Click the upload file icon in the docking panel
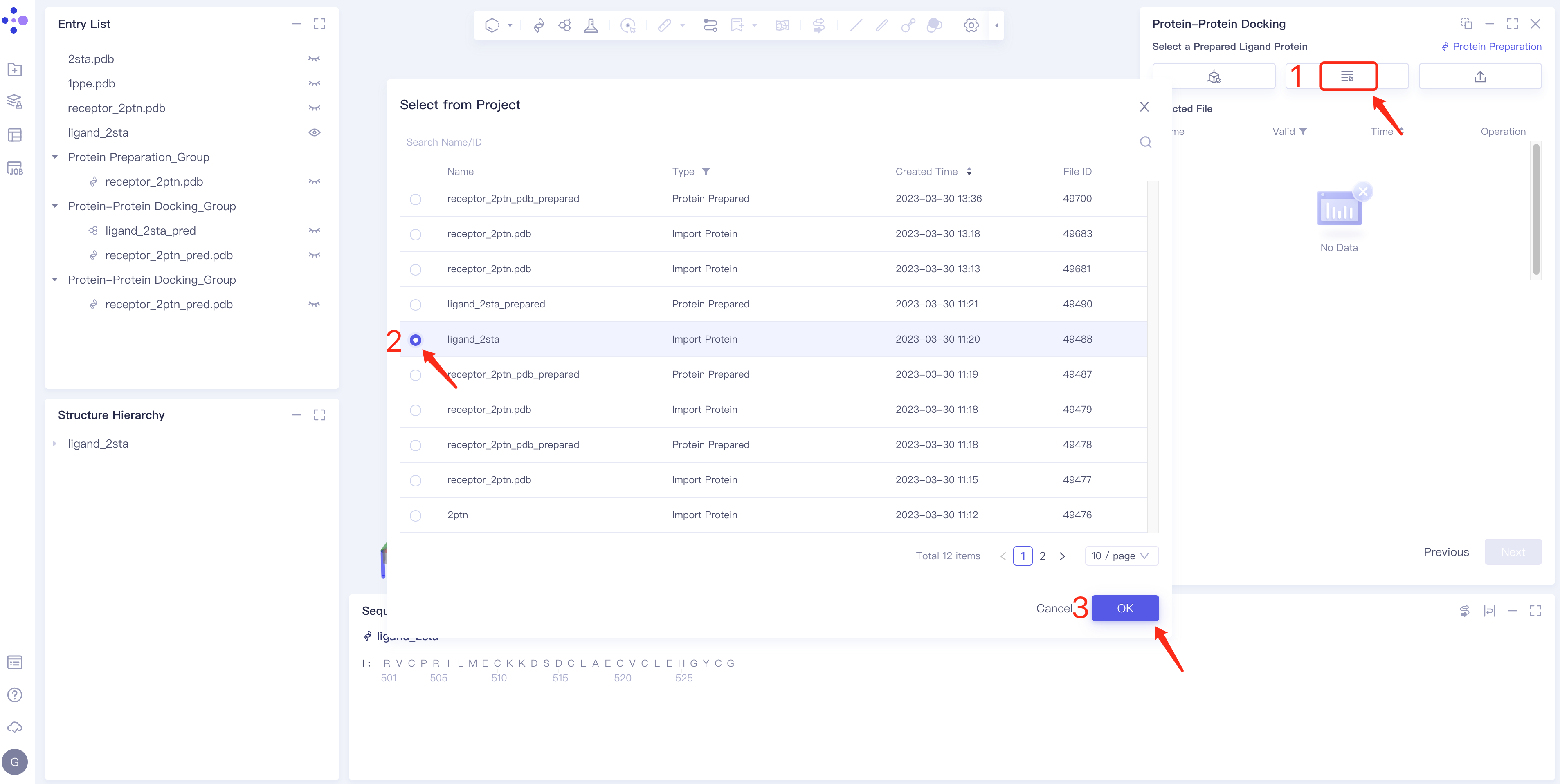This screenshot has width=1560, height=784. pyautogui.click(x=1479, y=76)
